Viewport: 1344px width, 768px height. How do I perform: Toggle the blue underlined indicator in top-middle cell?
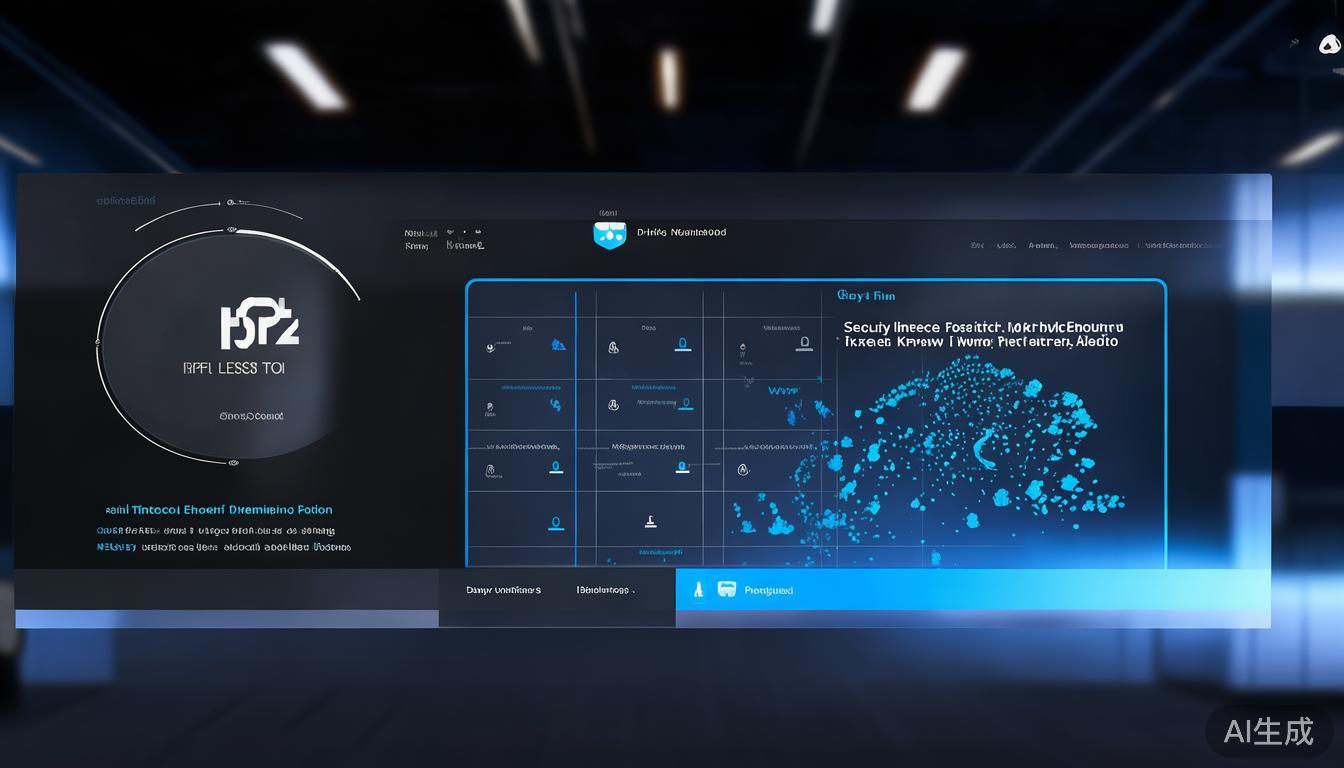(683, 345)
